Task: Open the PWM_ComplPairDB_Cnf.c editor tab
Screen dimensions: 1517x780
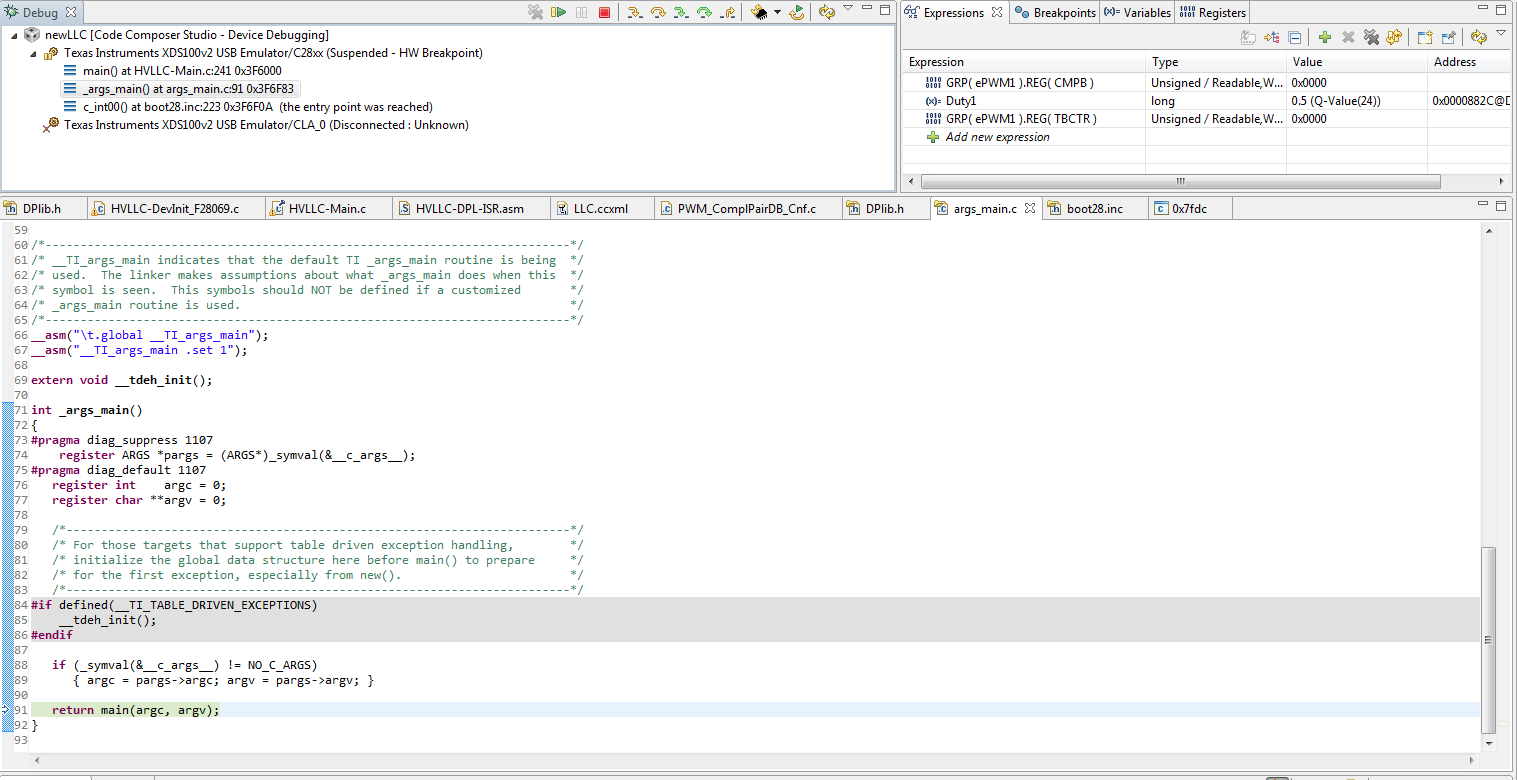Action: [747, 209]
